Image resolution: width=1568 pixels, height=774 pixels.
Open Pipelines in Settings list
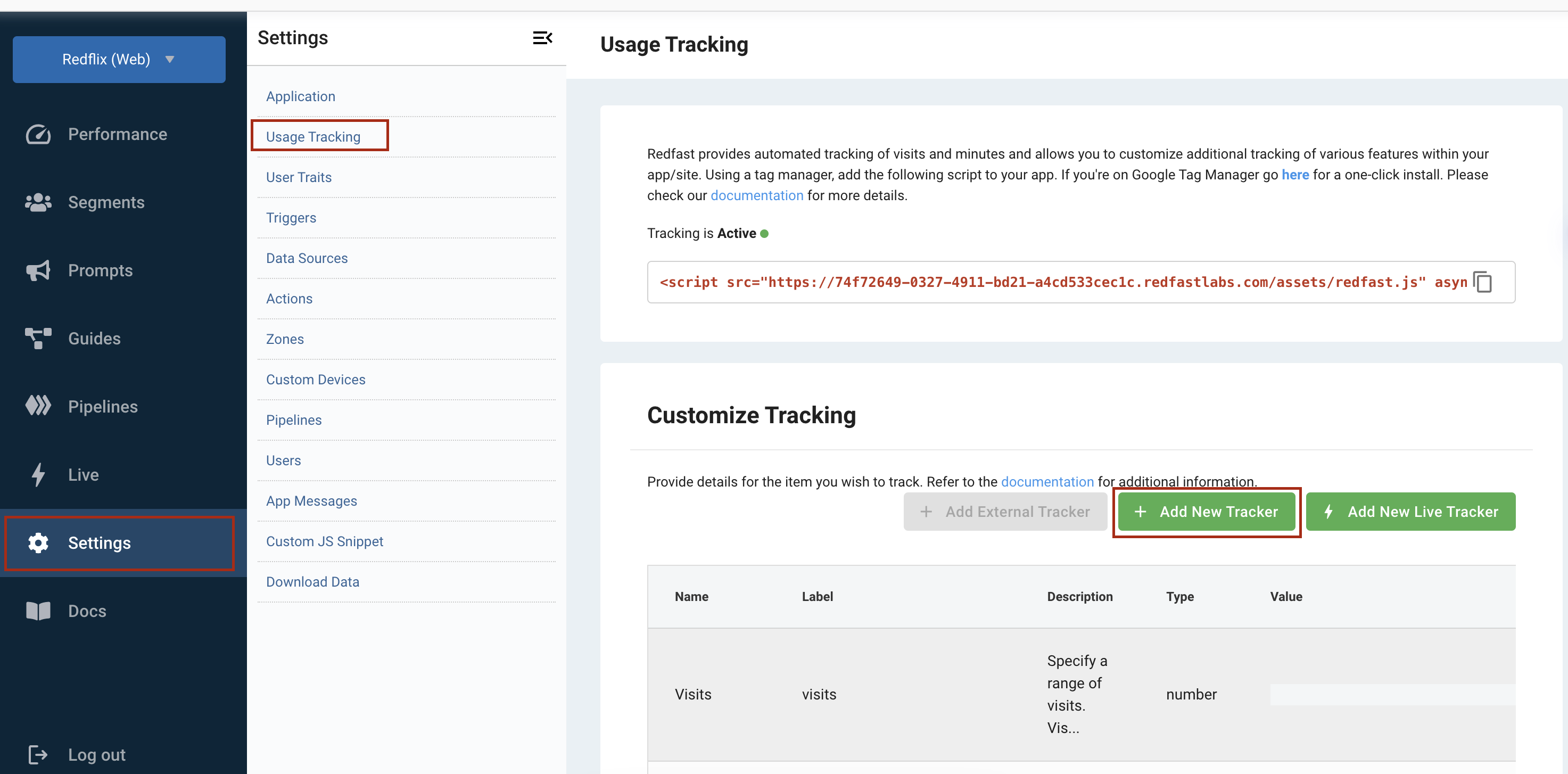click(x=294, y=420)
